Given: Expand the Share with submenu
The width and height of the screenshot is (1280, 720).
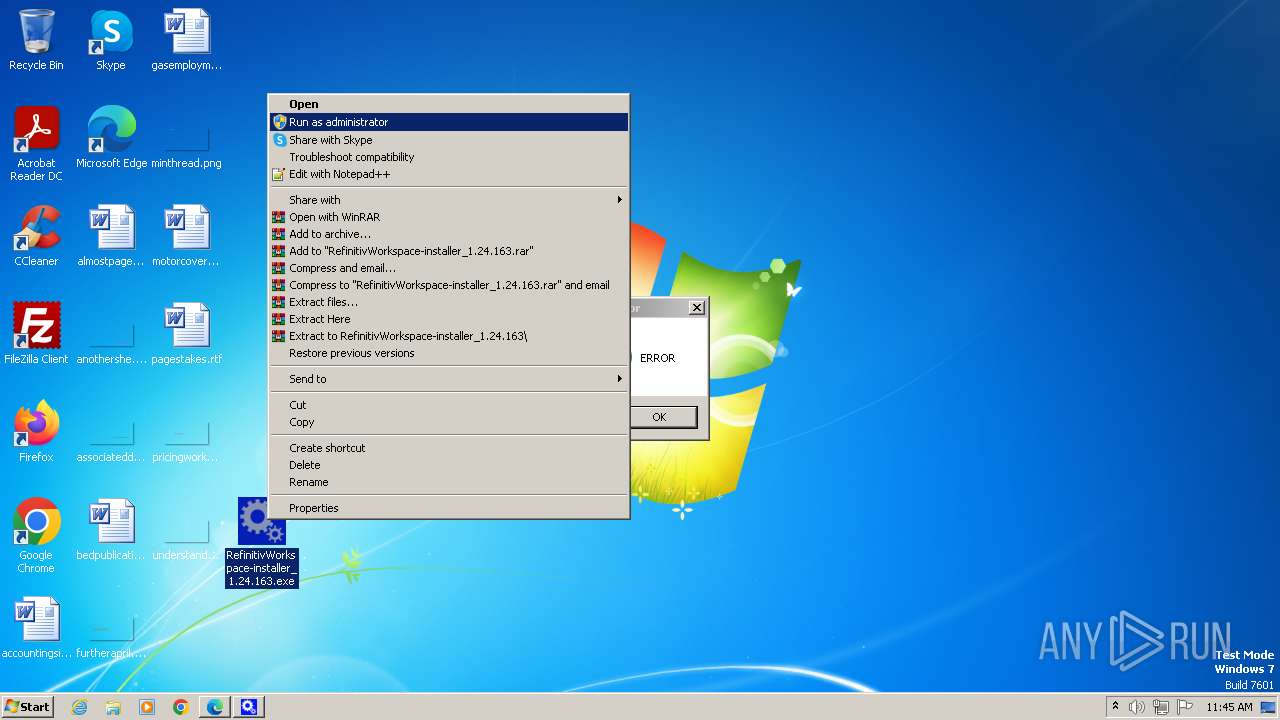Looking at the screenshot, I should [449, 200].
